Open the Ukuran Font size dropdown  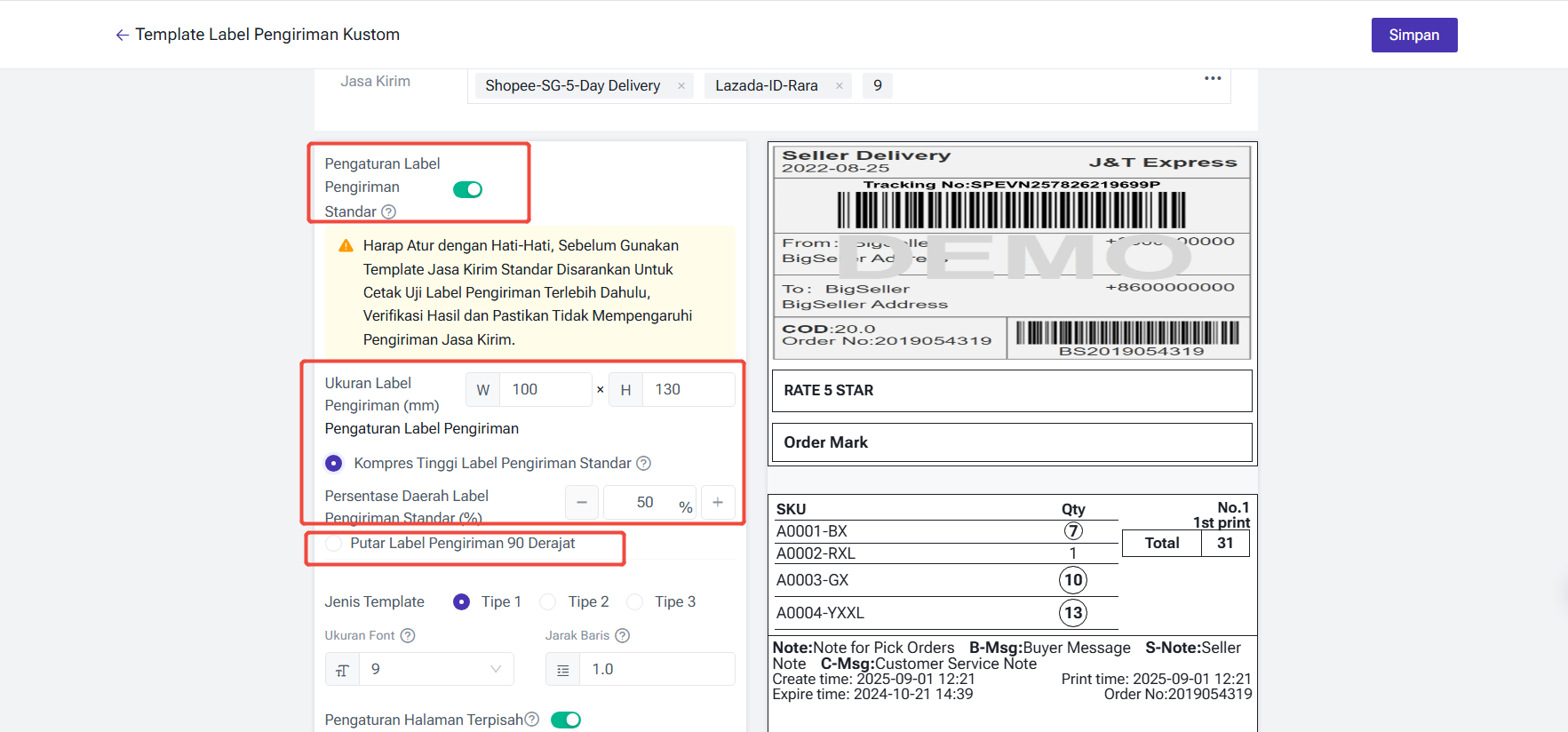click(435, 669)
